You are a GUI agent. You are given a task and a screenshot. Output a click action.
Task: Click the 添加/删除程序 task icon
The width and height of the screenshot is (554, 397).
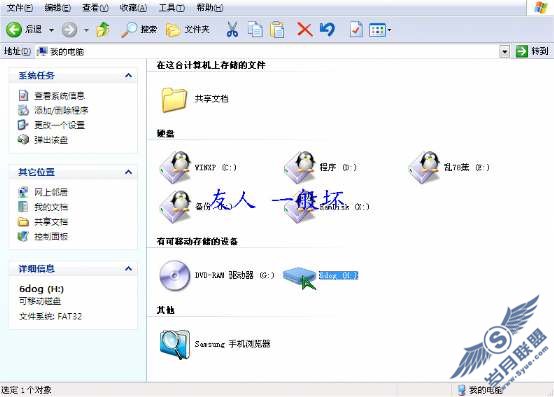click(x=23, y=110)
